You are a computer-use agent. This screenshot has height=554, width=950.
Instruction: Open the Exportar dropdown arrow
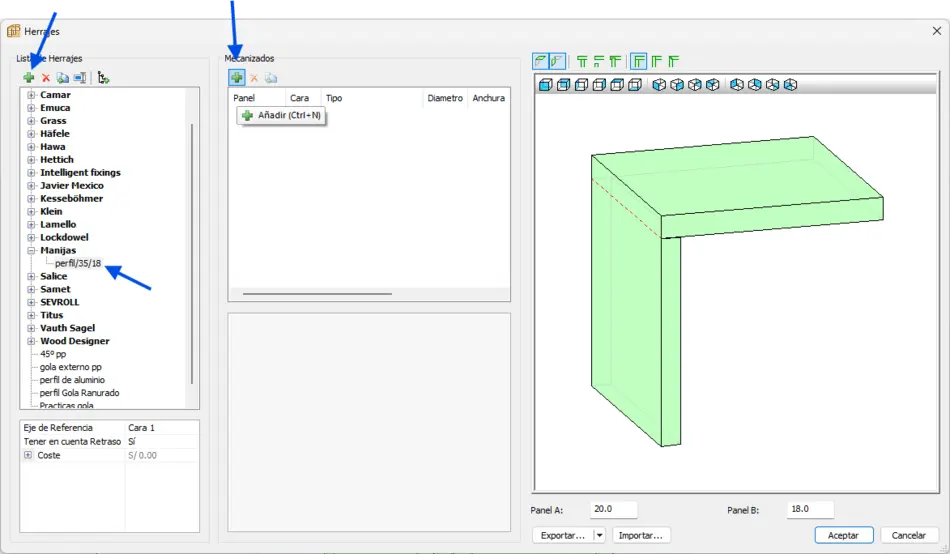click(x=600, y=535)
